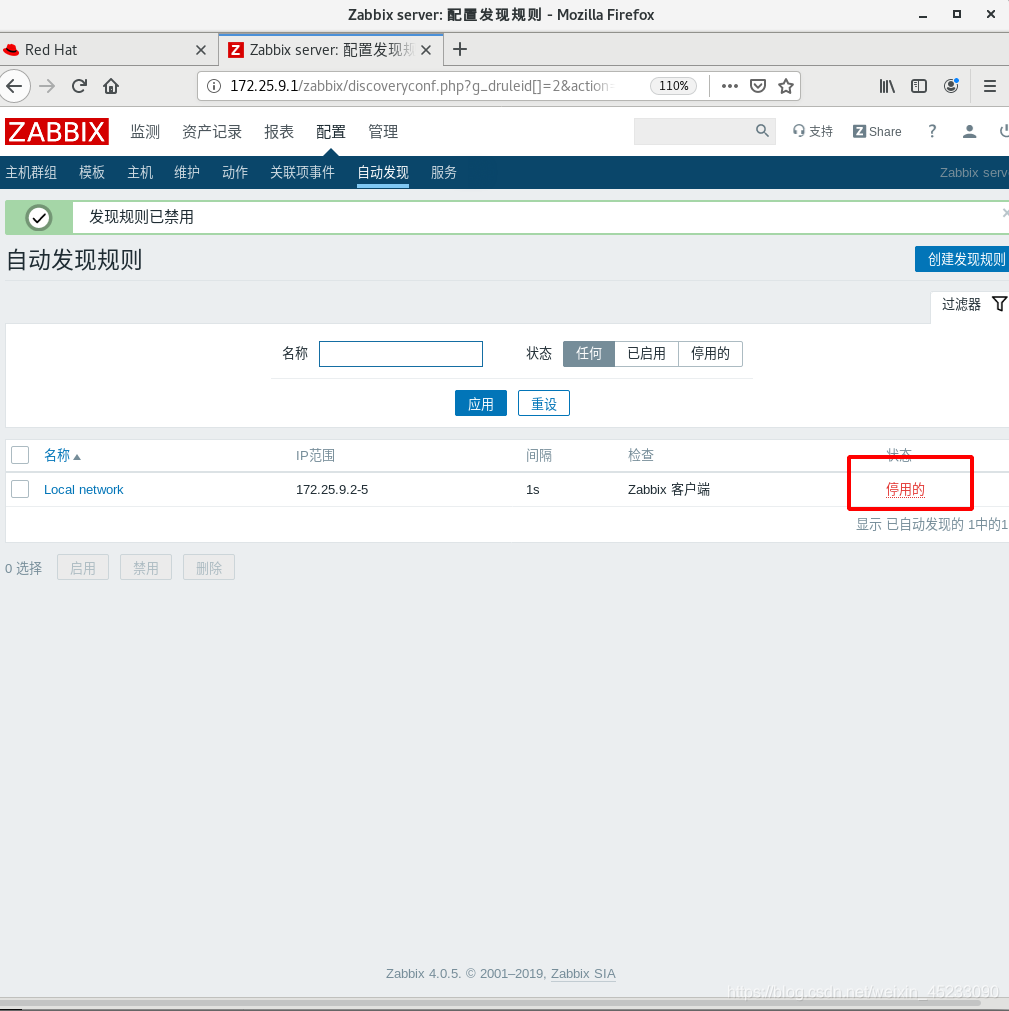Close the Red Hat tab
This screenshot has width=1009, height=1011.
[201, 50]
